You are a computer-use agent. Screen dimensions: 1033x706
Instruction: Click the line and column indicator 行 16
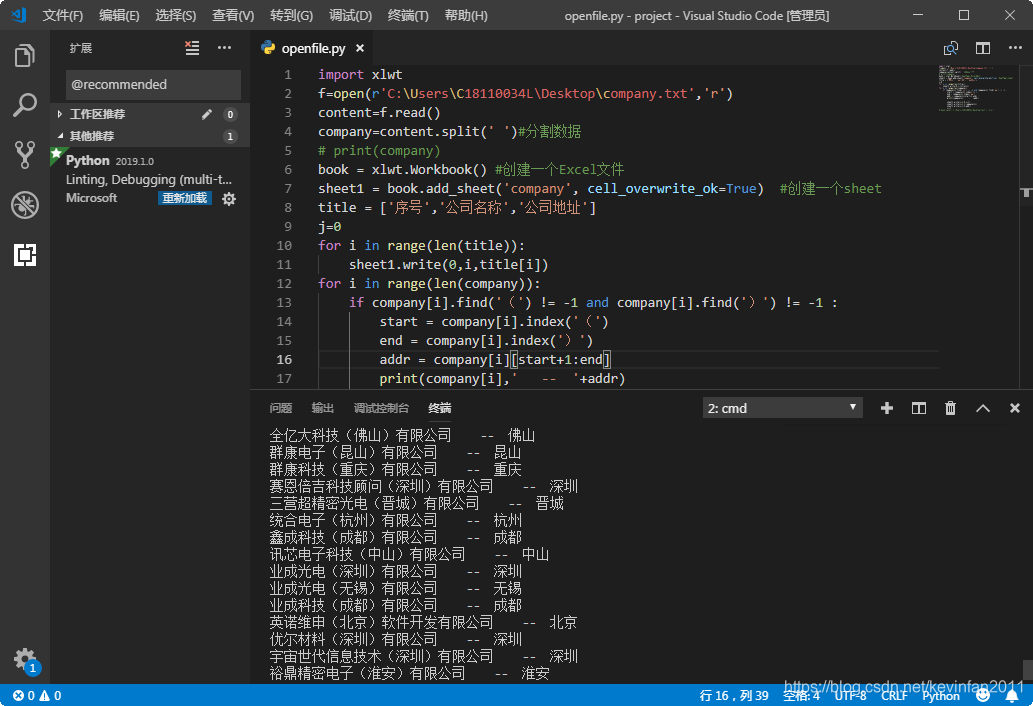click(734, 695)
